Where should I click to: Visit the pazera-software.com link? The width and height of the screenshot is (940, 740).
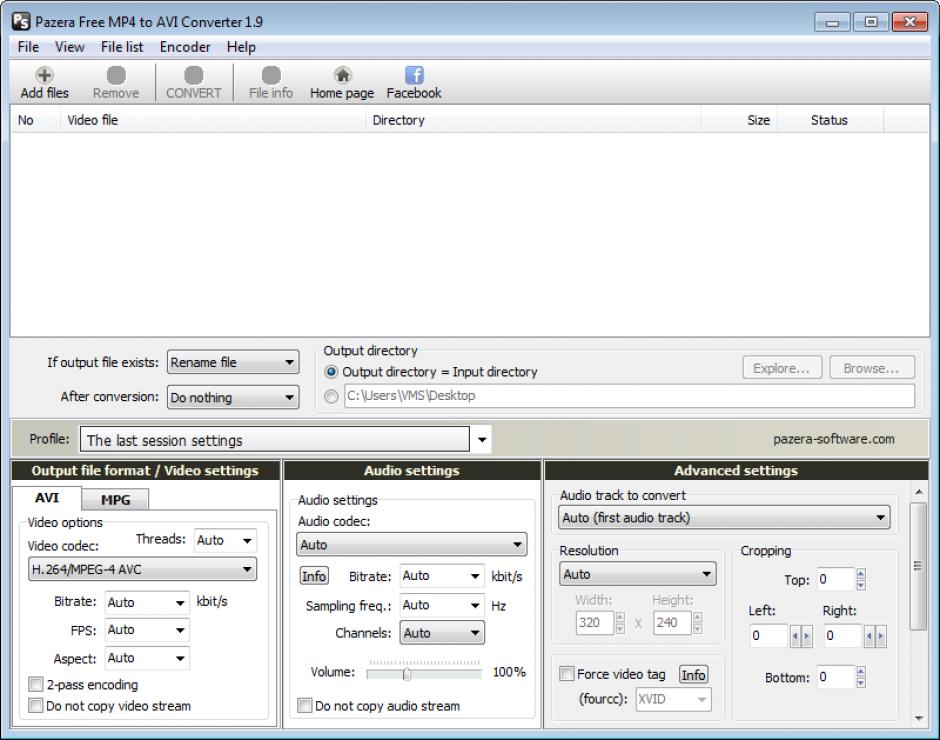click(x=833, y=439)
